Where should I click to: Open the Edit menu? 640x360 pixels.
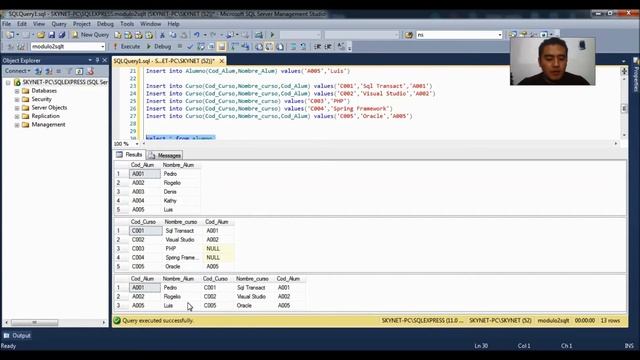coord(22,24)
